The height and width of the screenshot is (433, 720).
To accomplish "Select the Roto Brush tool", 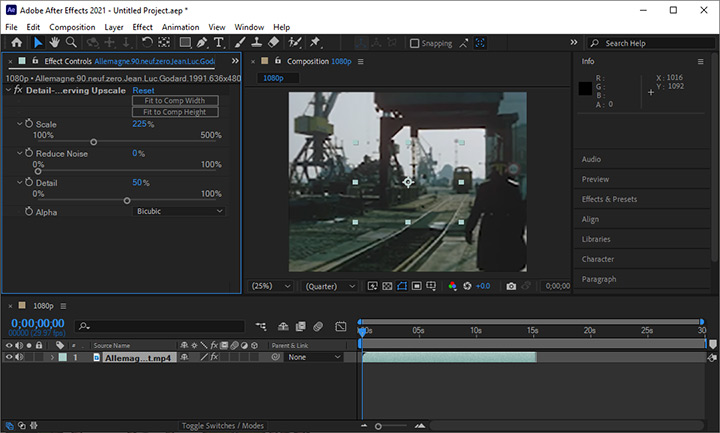I will tap(294, 43).
